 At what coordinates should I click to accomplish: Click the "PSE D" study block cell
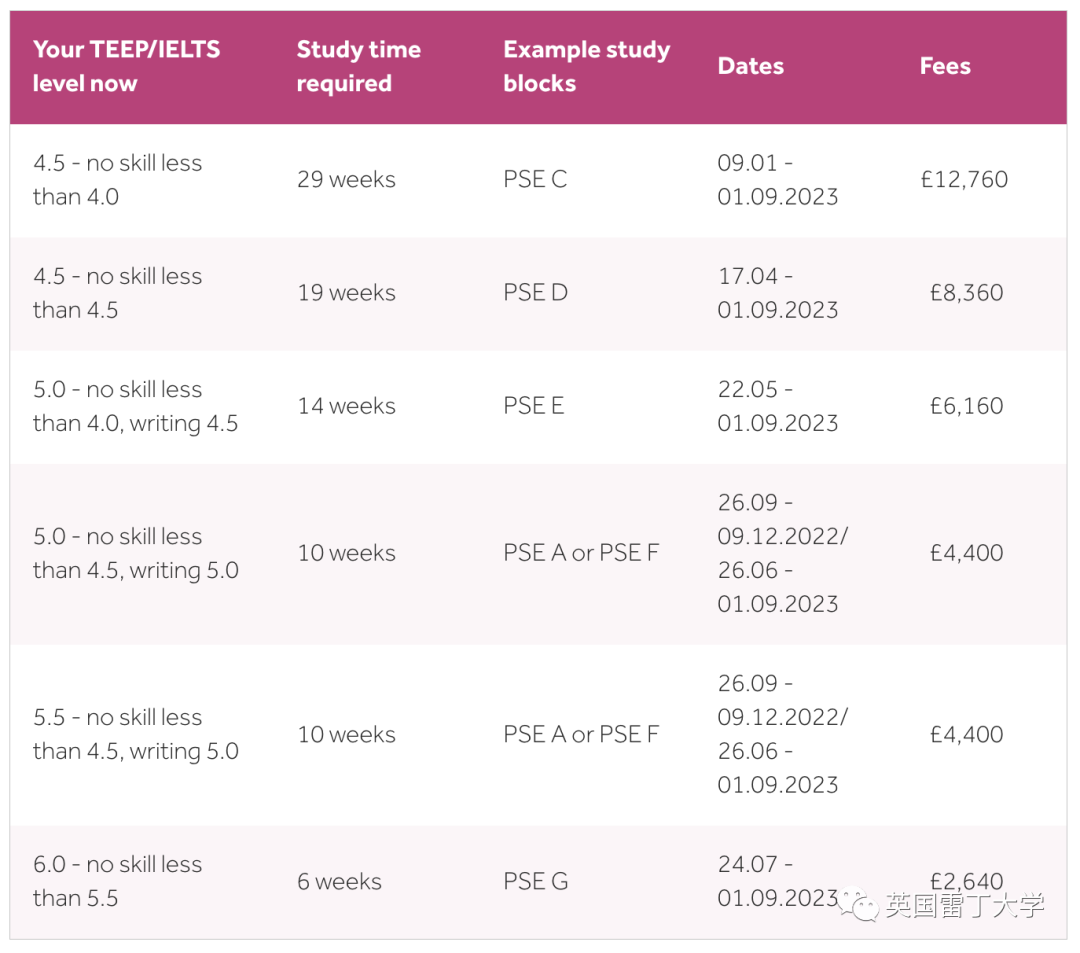[535, 293]
